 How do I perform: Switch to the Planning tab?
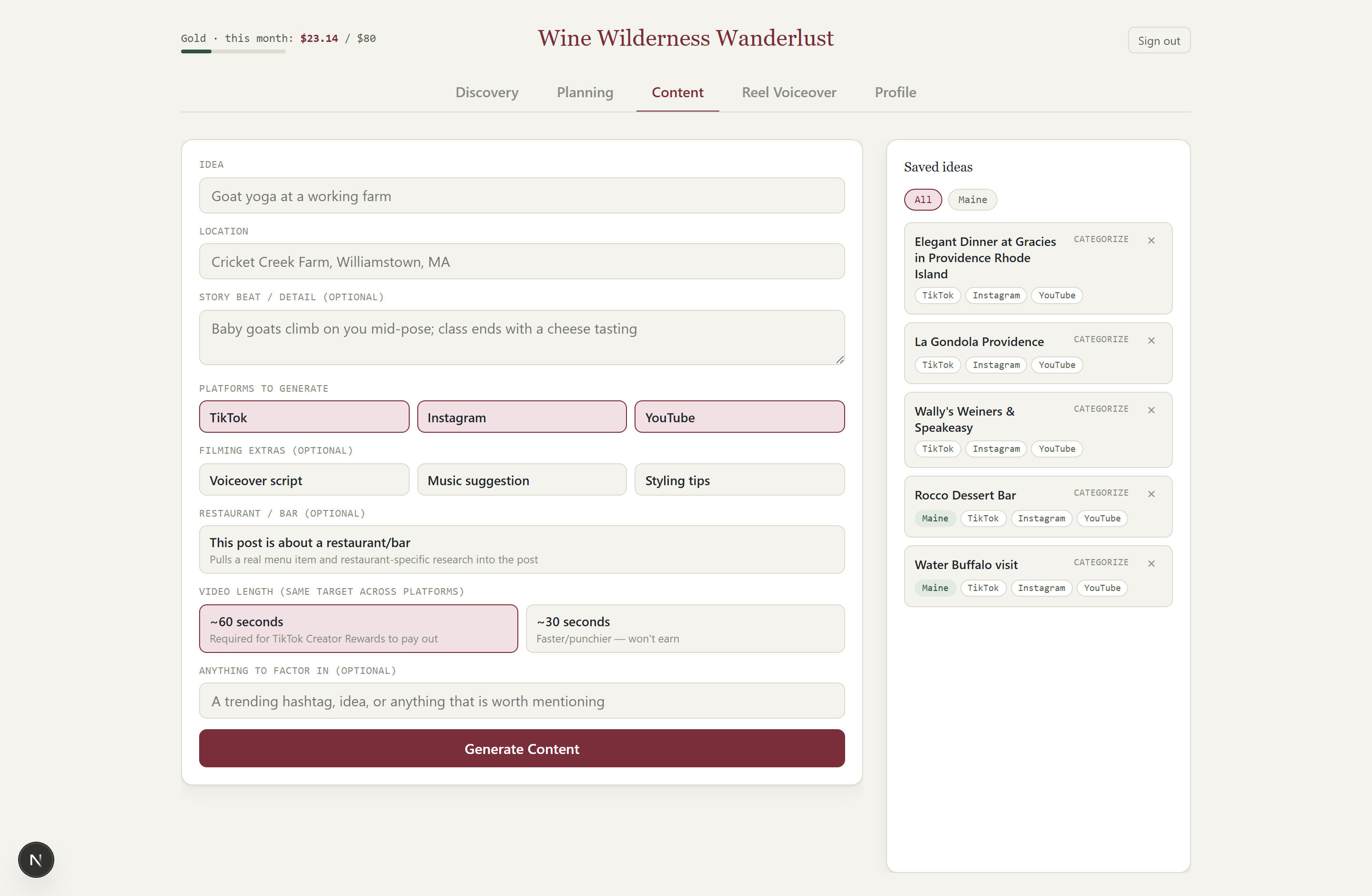click(x=585, y=92)
